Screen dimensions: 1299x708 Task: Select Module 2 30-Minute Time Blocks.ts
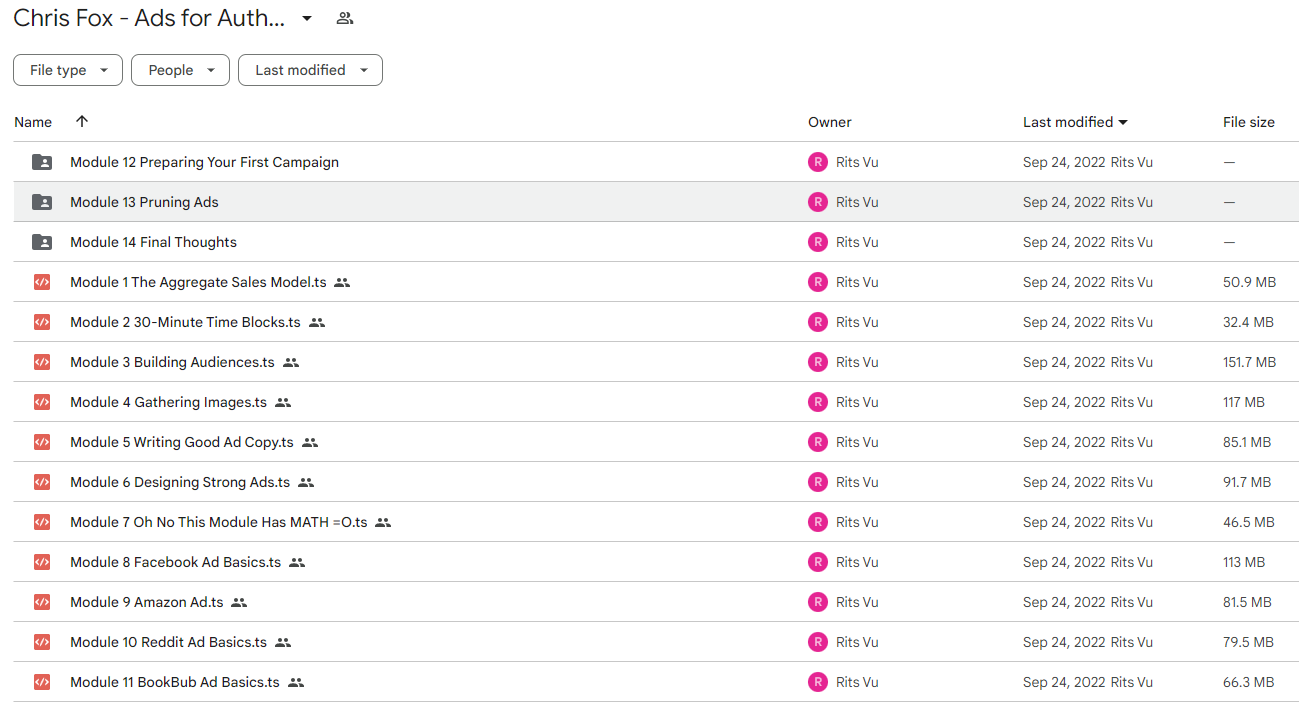tap(185, 322)
